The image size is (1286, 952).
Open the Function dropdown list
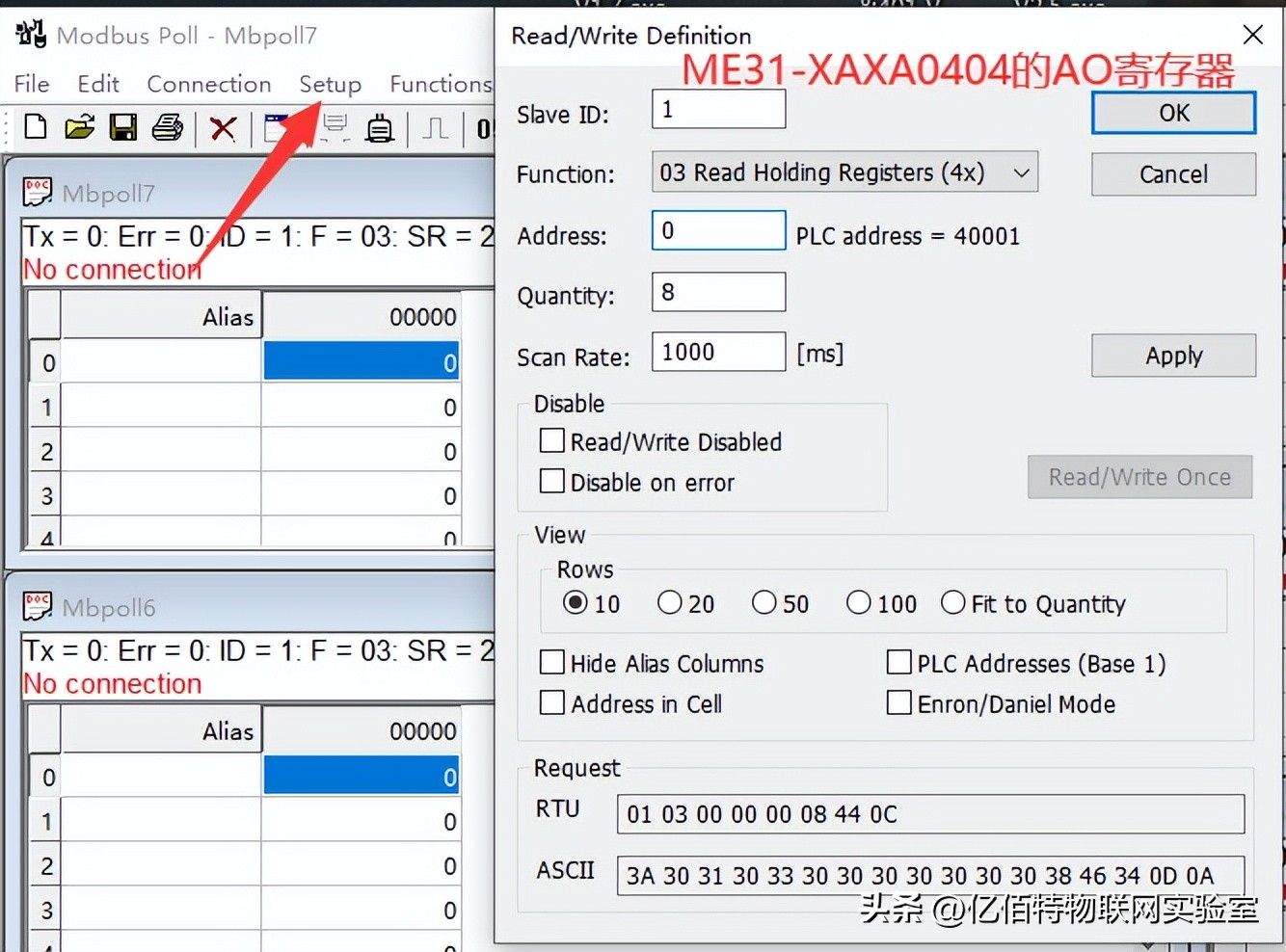(x=844, y=172)
